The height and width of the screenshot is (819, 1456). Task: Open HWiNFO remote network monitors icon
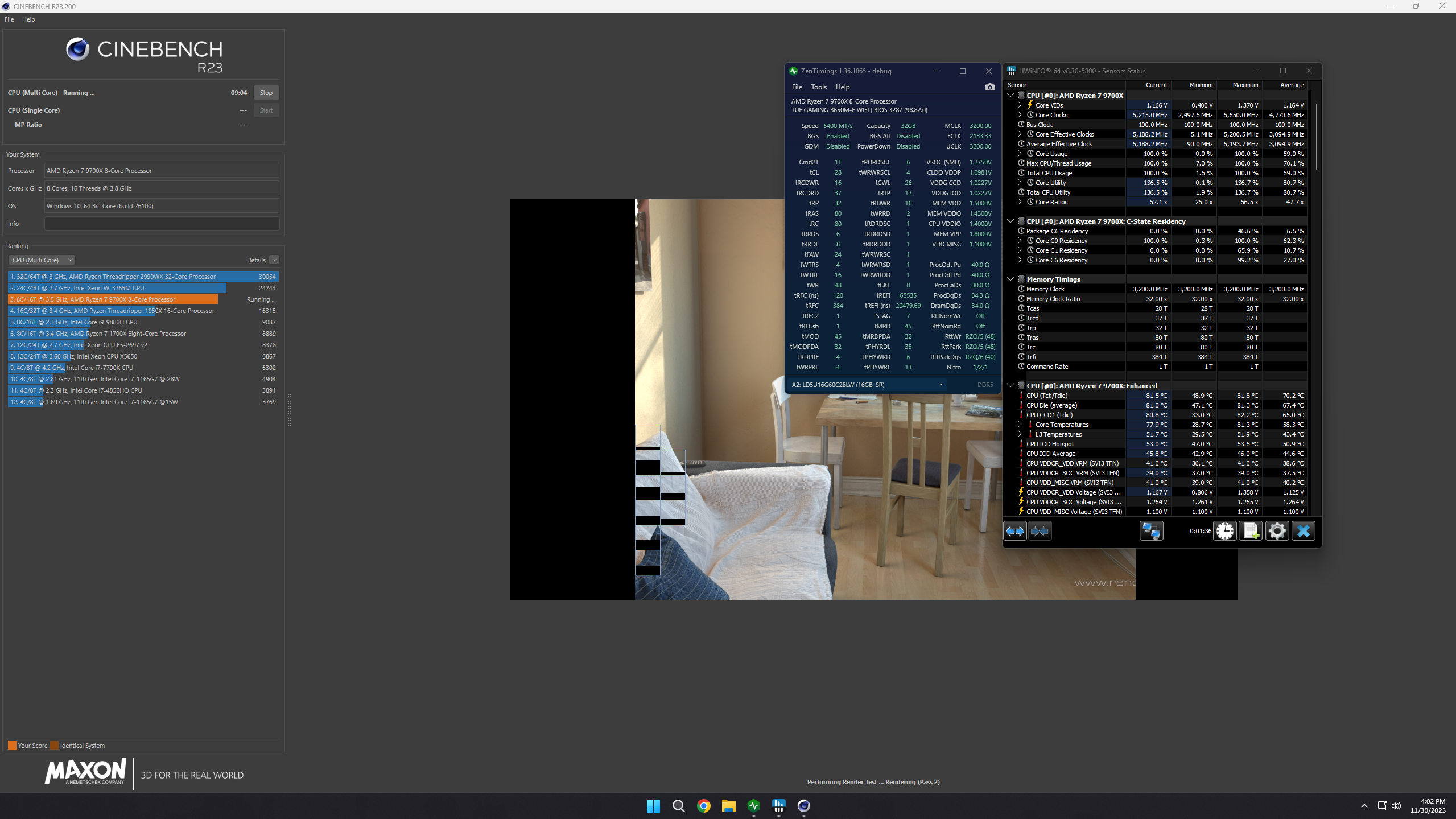tap(1151, 531)
